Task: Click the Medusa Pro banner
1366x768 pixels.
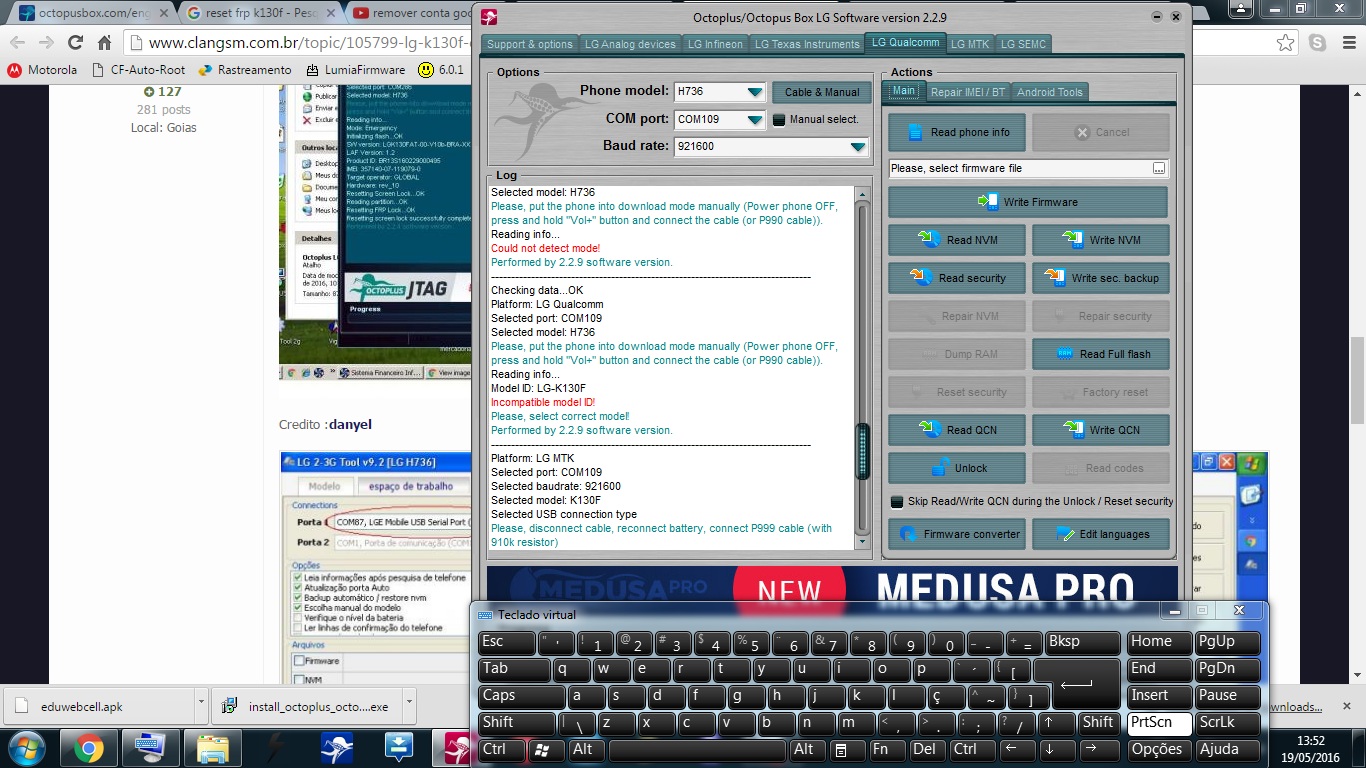Action: pyautogui.click(x=831, y=583)
